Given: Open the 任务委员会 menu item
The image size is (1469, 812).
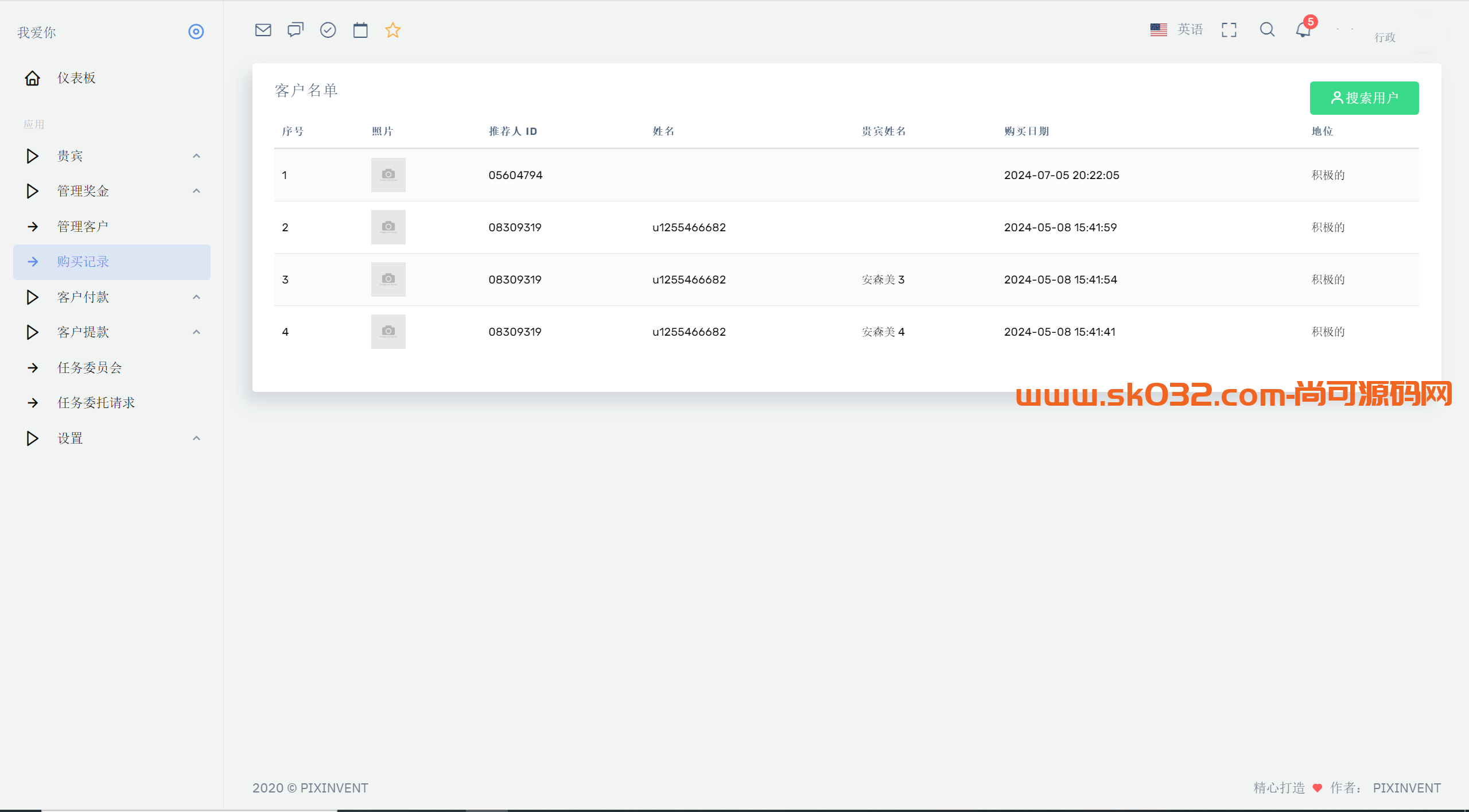Looking at the screenshot, I should (90, 368).
